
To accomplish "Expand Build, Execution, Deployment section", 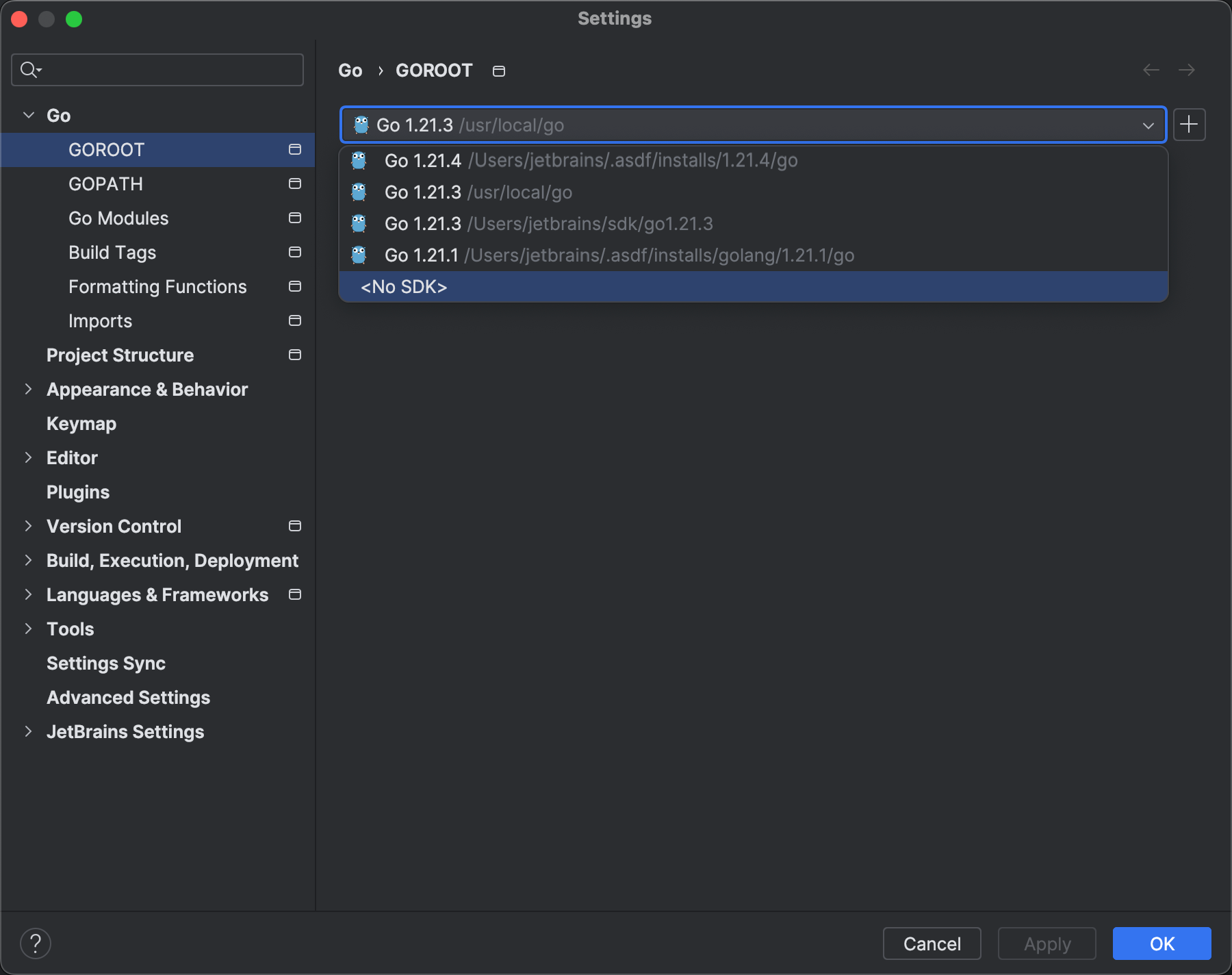I will 28,560.
